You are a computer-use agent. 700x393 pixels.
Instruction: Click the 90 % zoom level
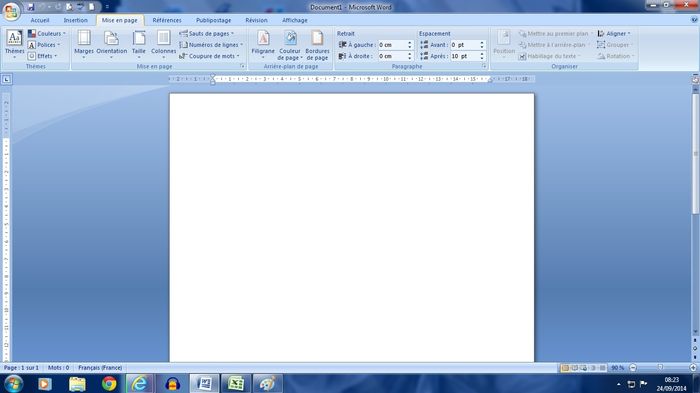[617, 368]
